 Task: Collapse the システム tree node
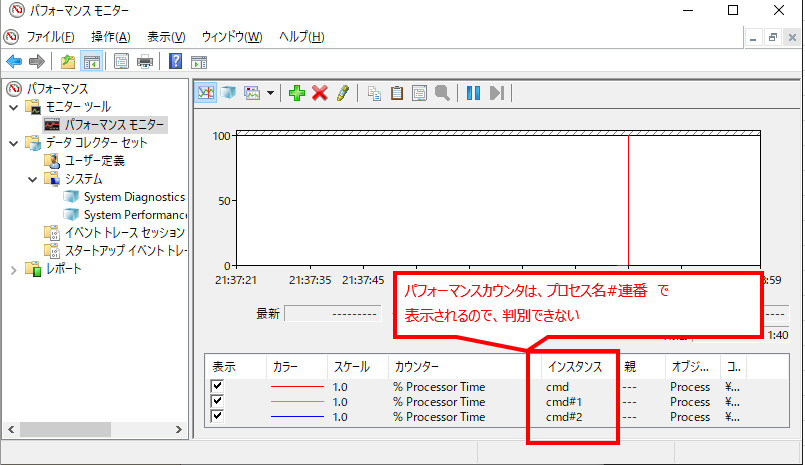tap(33, 179)
